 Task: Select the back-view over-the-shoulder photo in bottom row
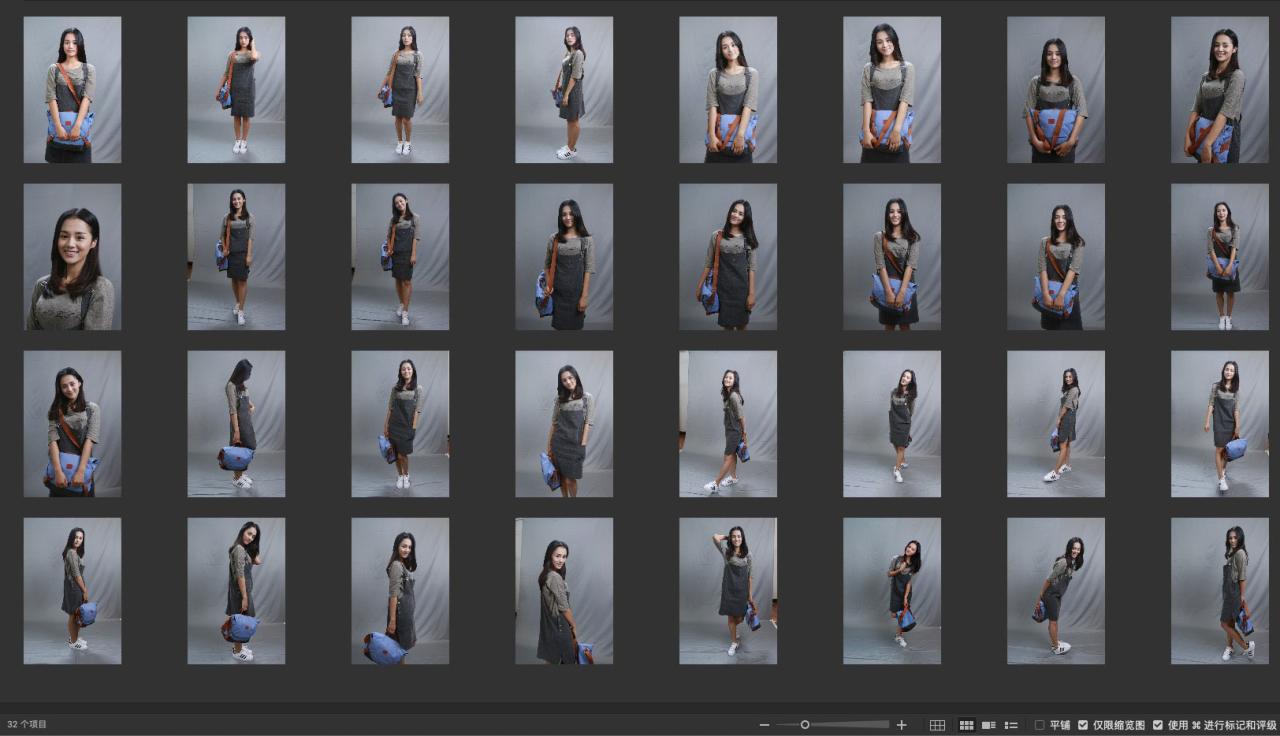click(x=564, y=590)
